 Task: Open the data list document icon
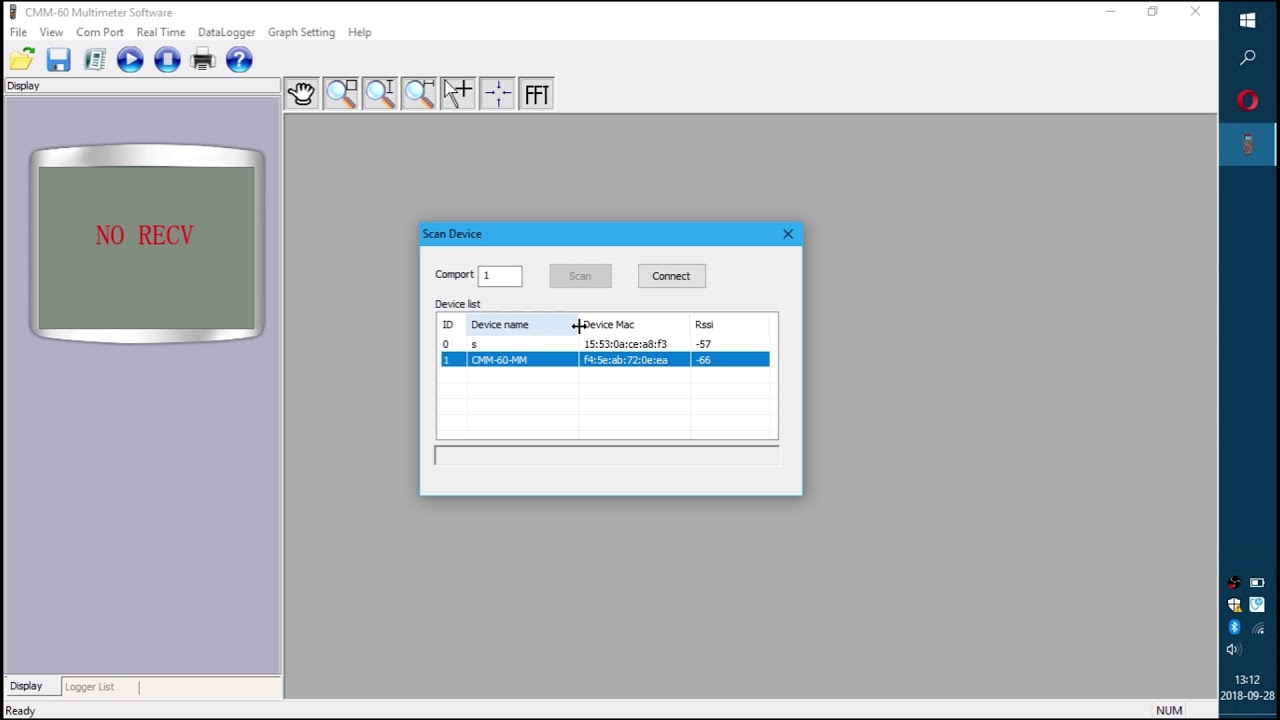click(95, 60)
